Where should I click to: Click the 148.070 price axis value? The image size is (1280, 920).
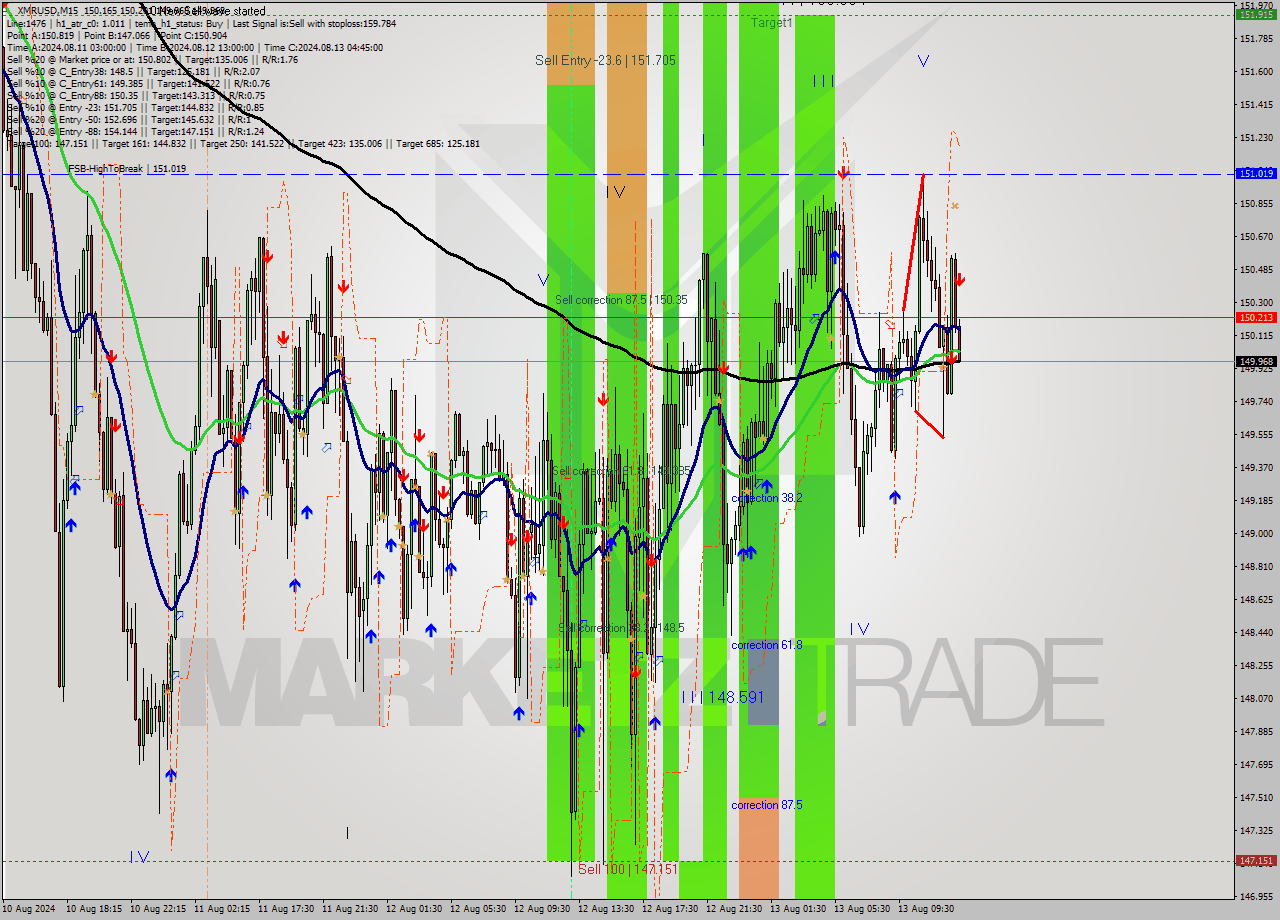click(x=1256, y=698)
